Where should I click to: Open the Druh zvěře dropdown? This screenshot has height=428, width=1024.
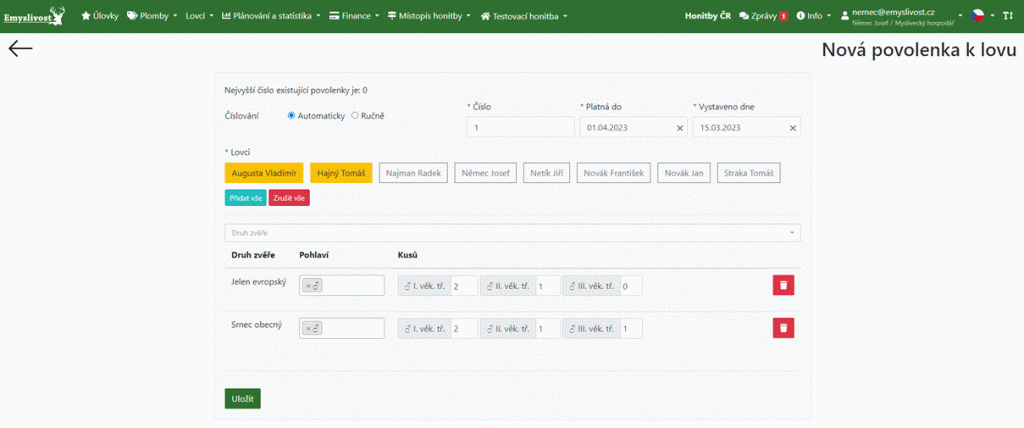pos(512,233)
